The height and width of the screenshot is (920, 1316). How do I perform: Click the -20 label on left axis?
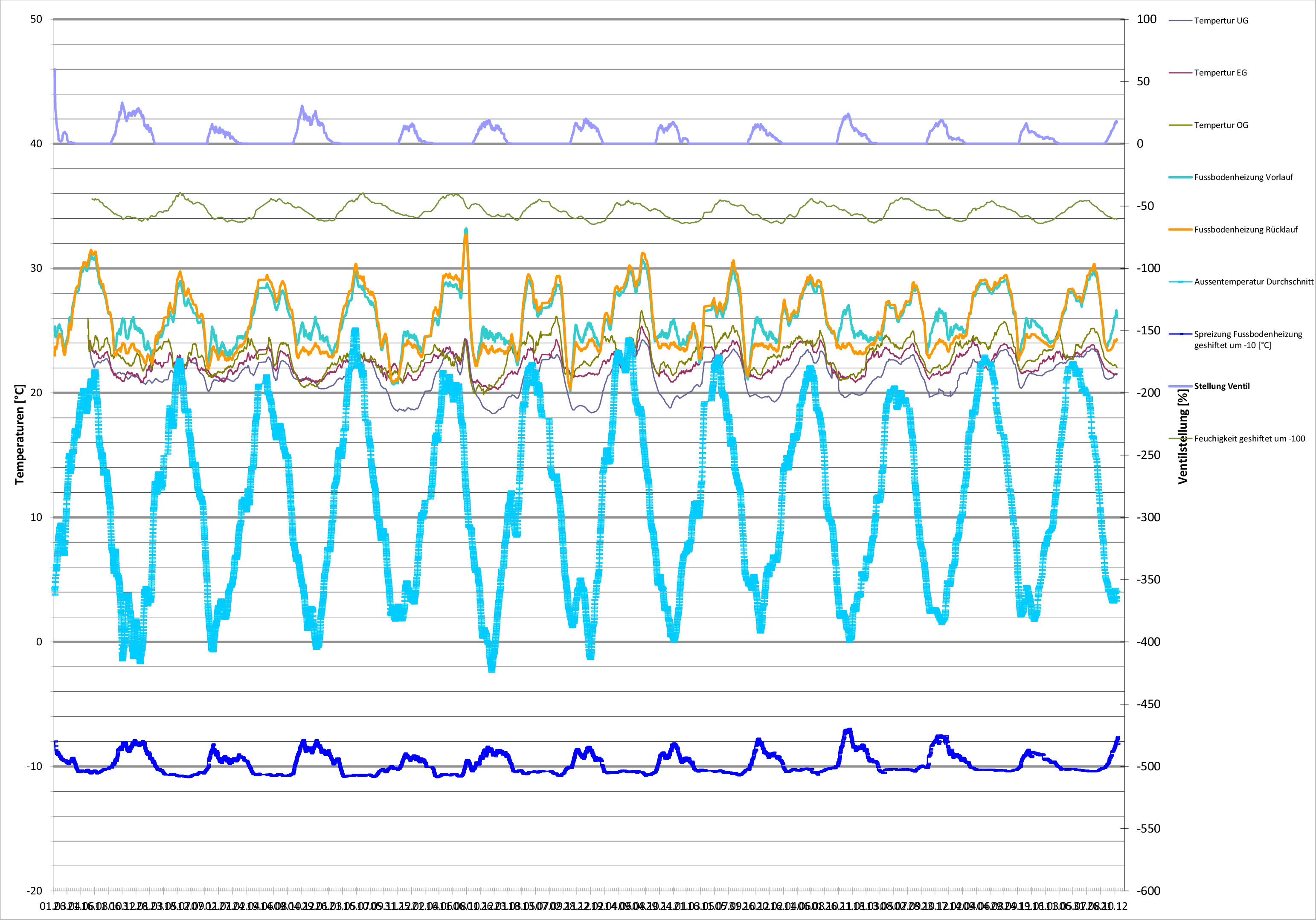point(35,891)
